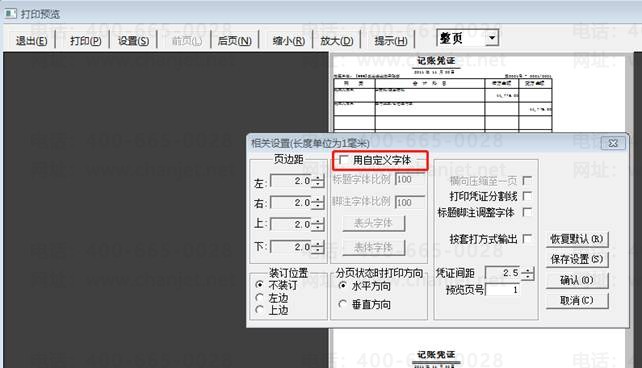Select the 不装订 radio option
The image size is (642, 368).
tap(259, 284)
